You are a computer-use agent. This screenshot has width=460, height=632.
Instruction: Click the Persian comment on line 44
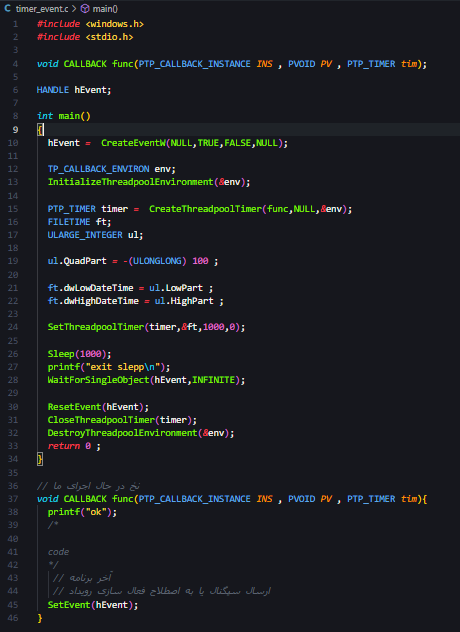[x=162, y=591]
